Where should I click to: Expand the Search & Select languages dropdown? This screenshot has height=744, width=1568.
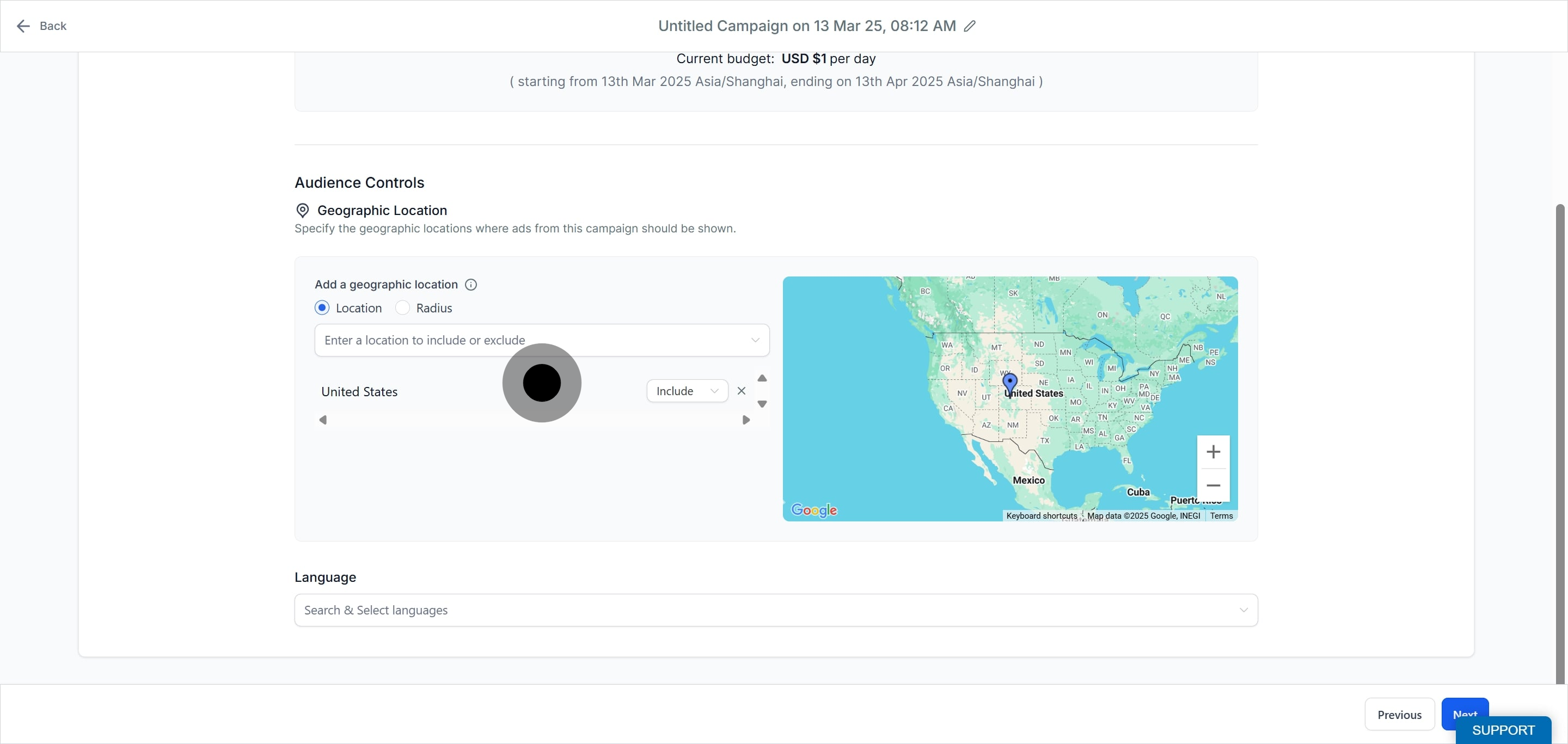coord(775,610)
